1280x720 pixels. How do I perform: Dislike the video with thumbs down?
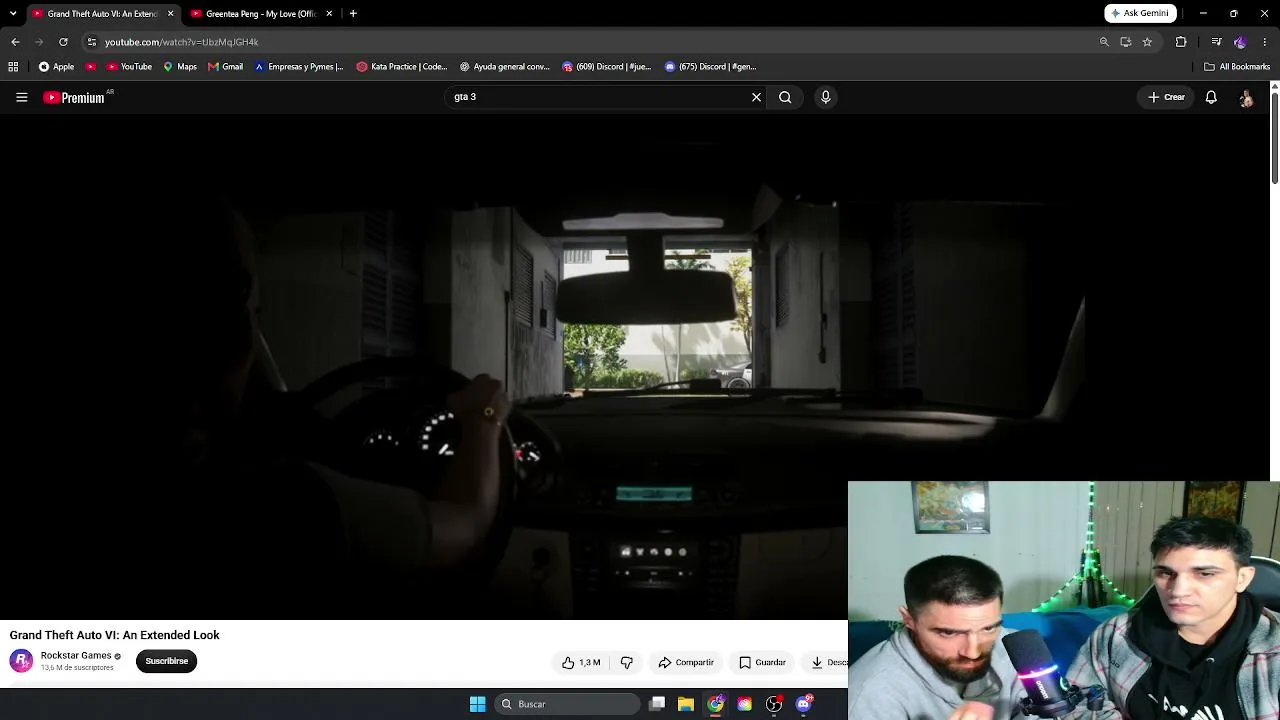(x=627, y=662)
